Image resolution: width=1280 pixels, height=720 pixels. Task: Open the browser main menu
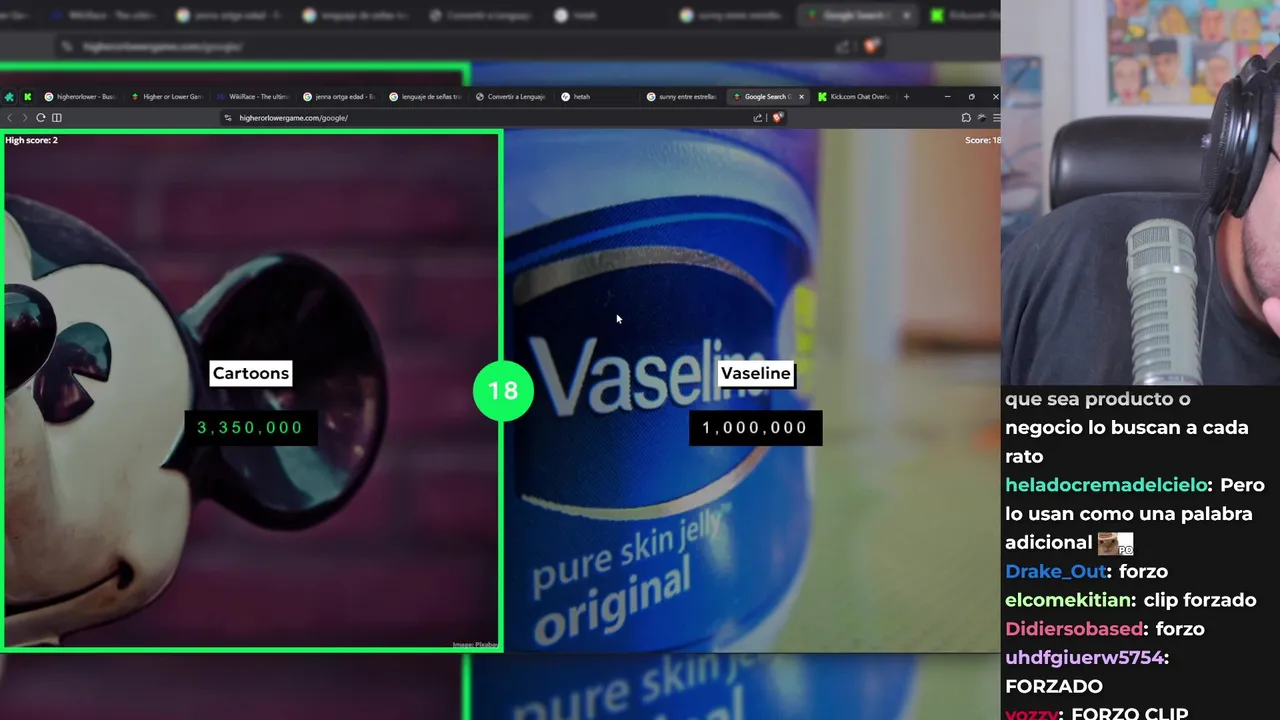click(996, 118)
